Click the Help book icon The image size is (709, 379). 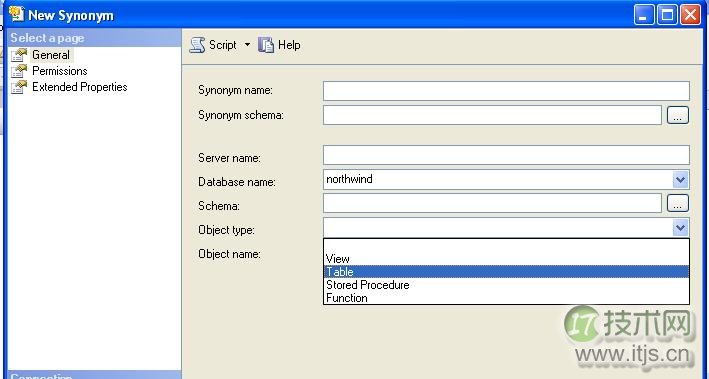coord(266,45)
